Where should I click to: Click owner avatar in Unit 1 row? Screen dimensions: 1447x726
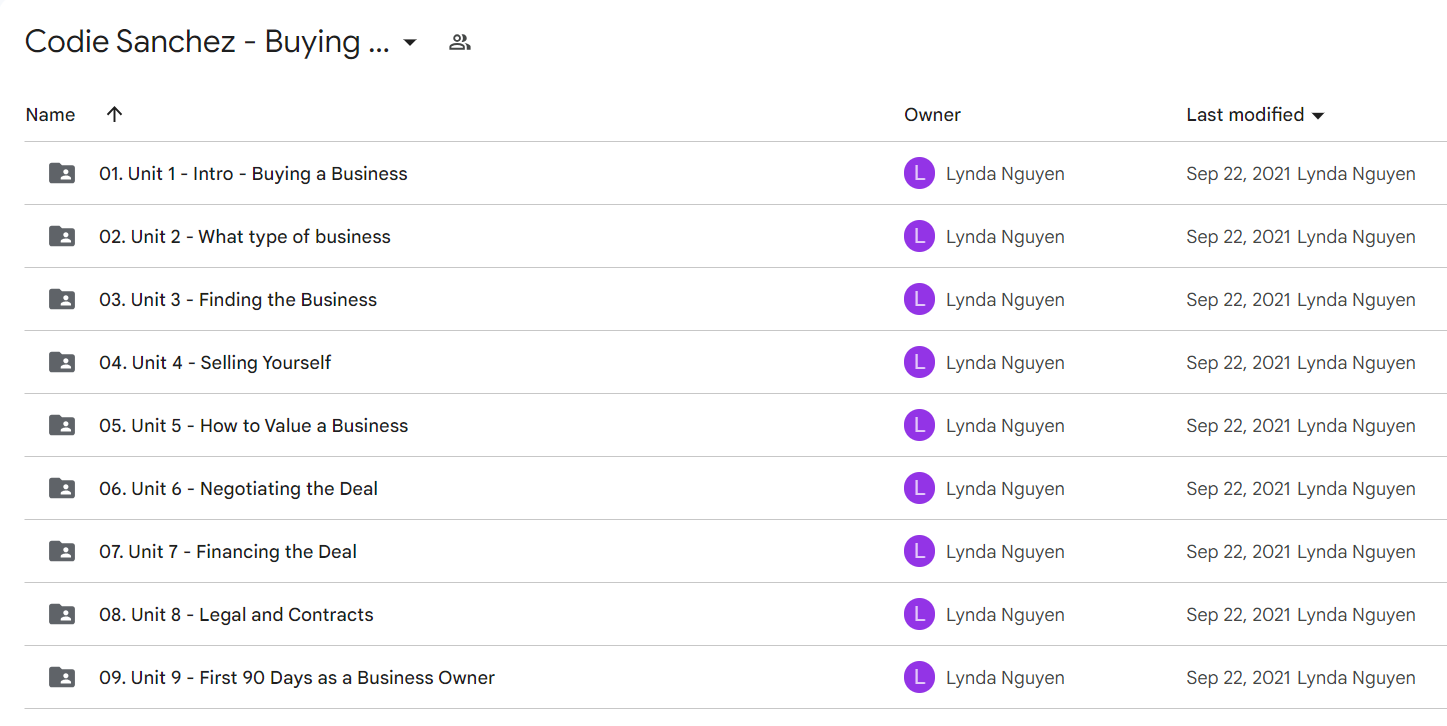click(x=919, y=173)
